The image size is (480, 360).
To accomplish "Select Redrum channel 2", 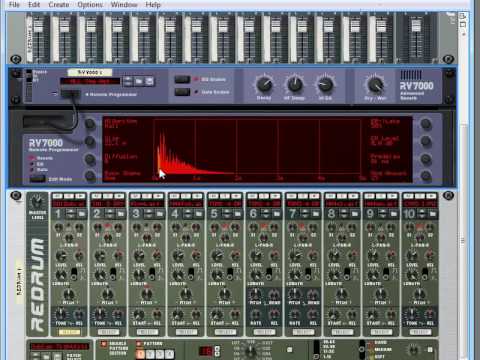I will pos(108,332).
